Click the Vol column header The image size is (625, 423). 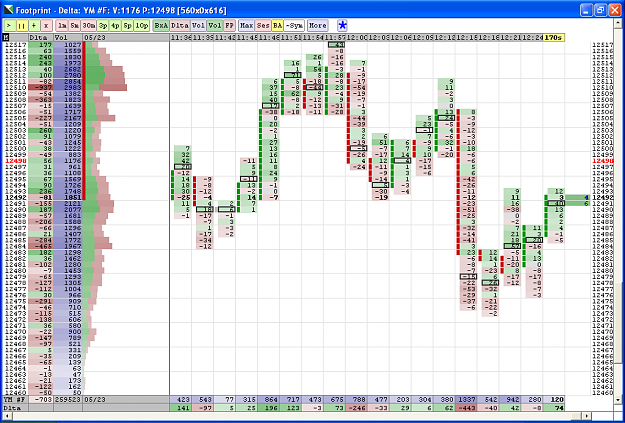click(67, 37)
